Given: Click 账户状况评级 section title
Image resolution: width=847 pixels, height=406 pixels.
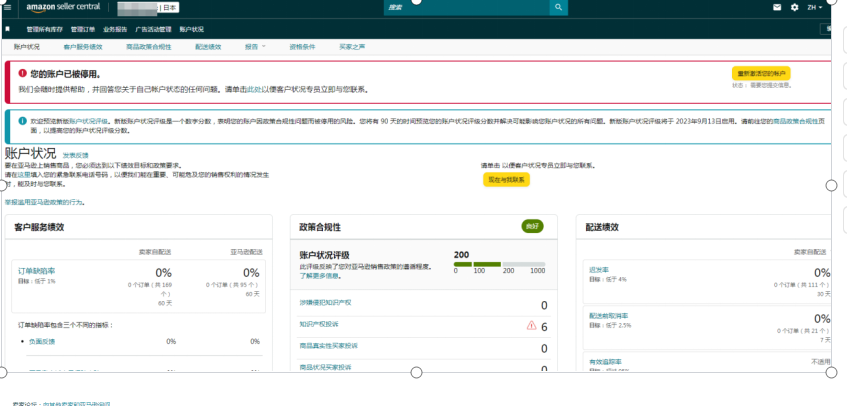Looking at the screenshot, I should coord(325,255).
